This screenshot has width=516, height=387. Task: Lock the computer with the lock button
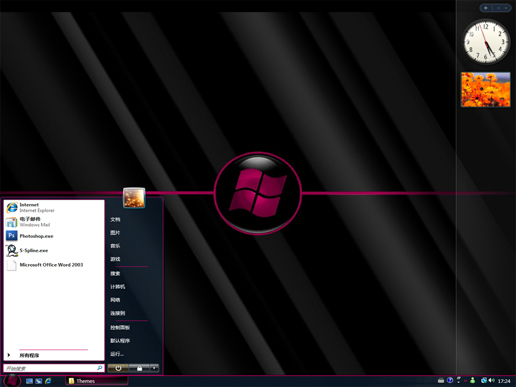pyautogui.click(x=139, y=368)
